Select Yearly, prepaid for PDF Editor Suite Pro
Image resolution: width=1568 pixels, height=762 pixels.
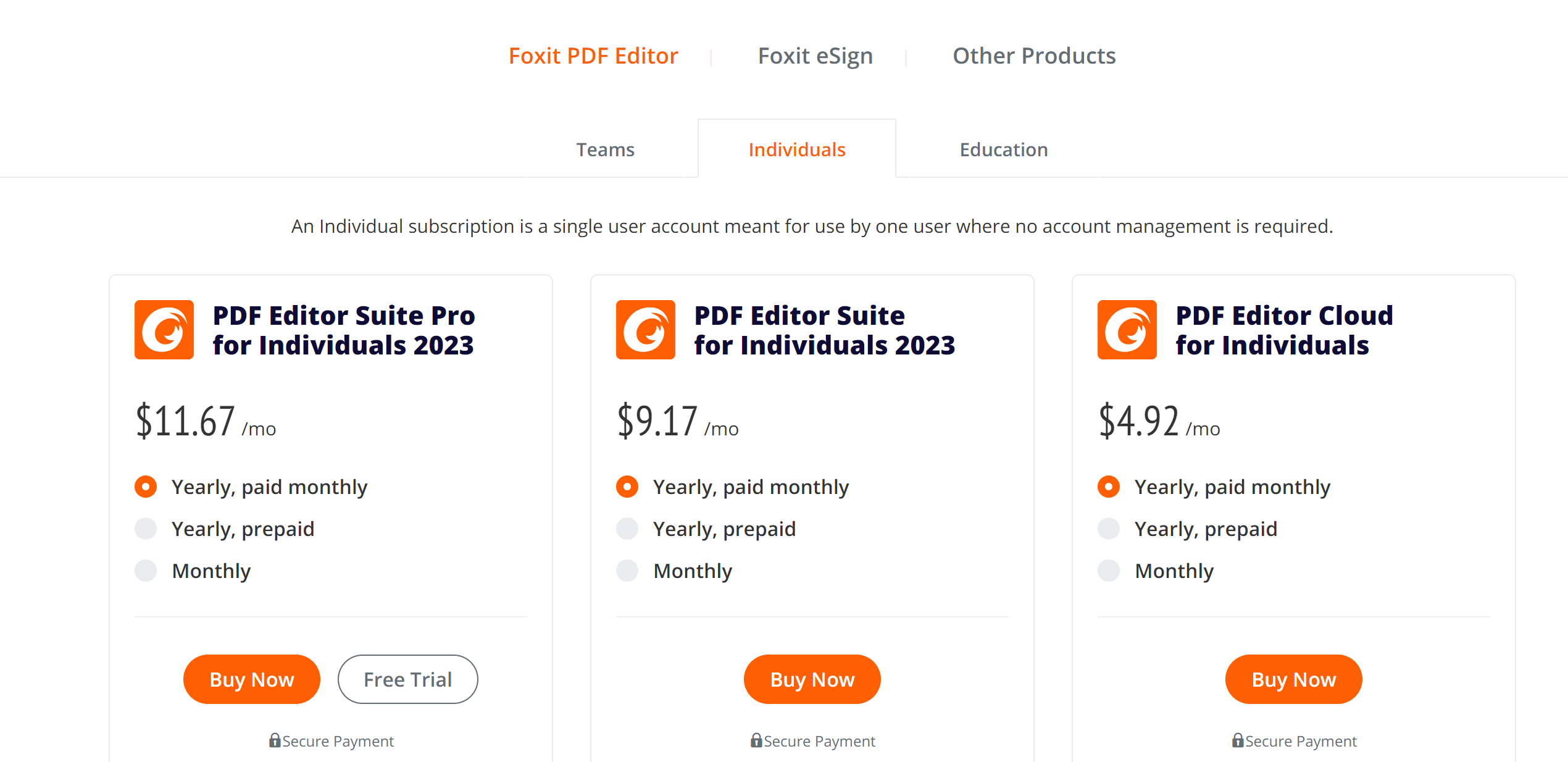146,529
